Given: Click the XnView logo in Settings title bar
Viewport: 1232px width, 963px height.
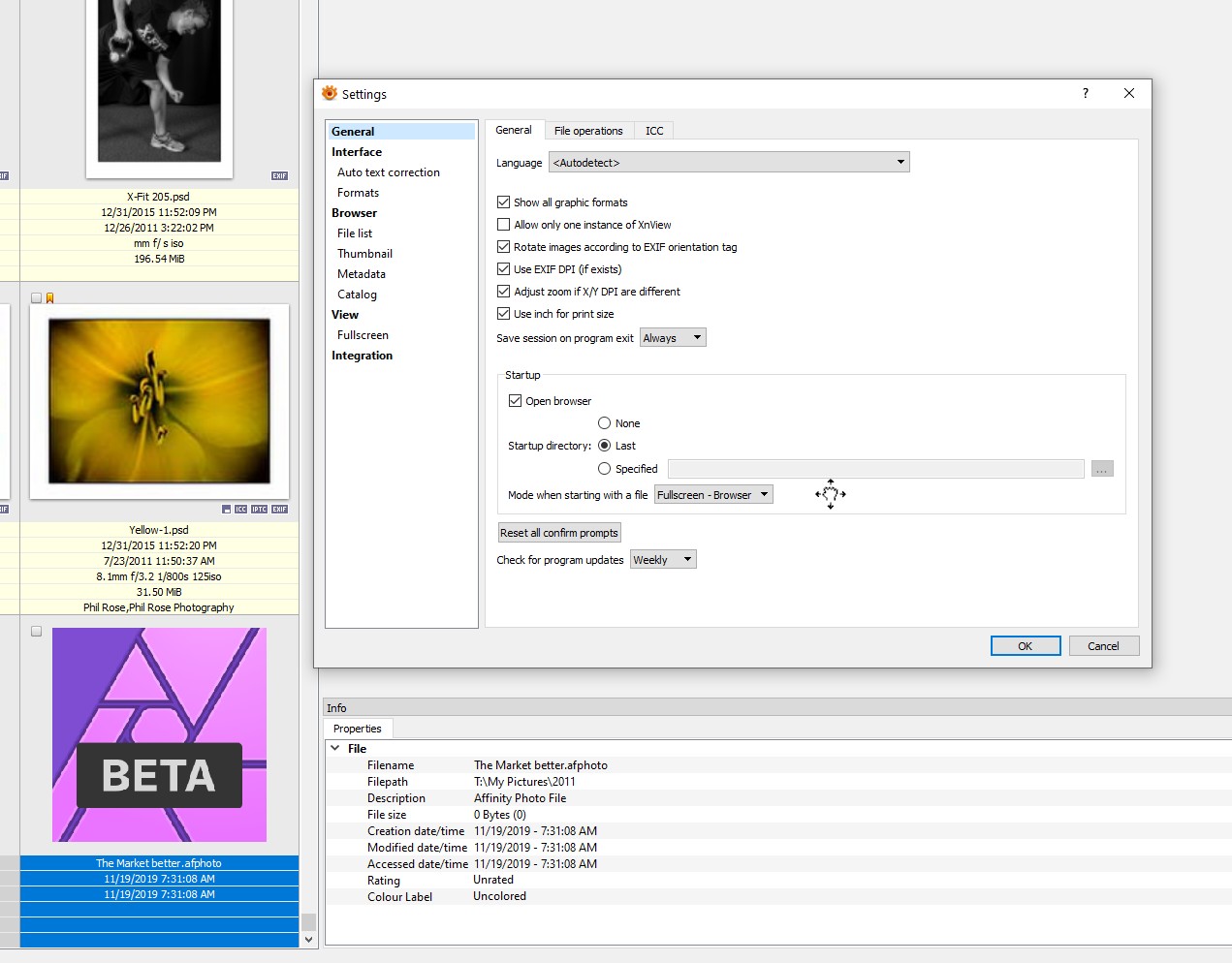Looking at the screenshot, I should coord(330,94).
